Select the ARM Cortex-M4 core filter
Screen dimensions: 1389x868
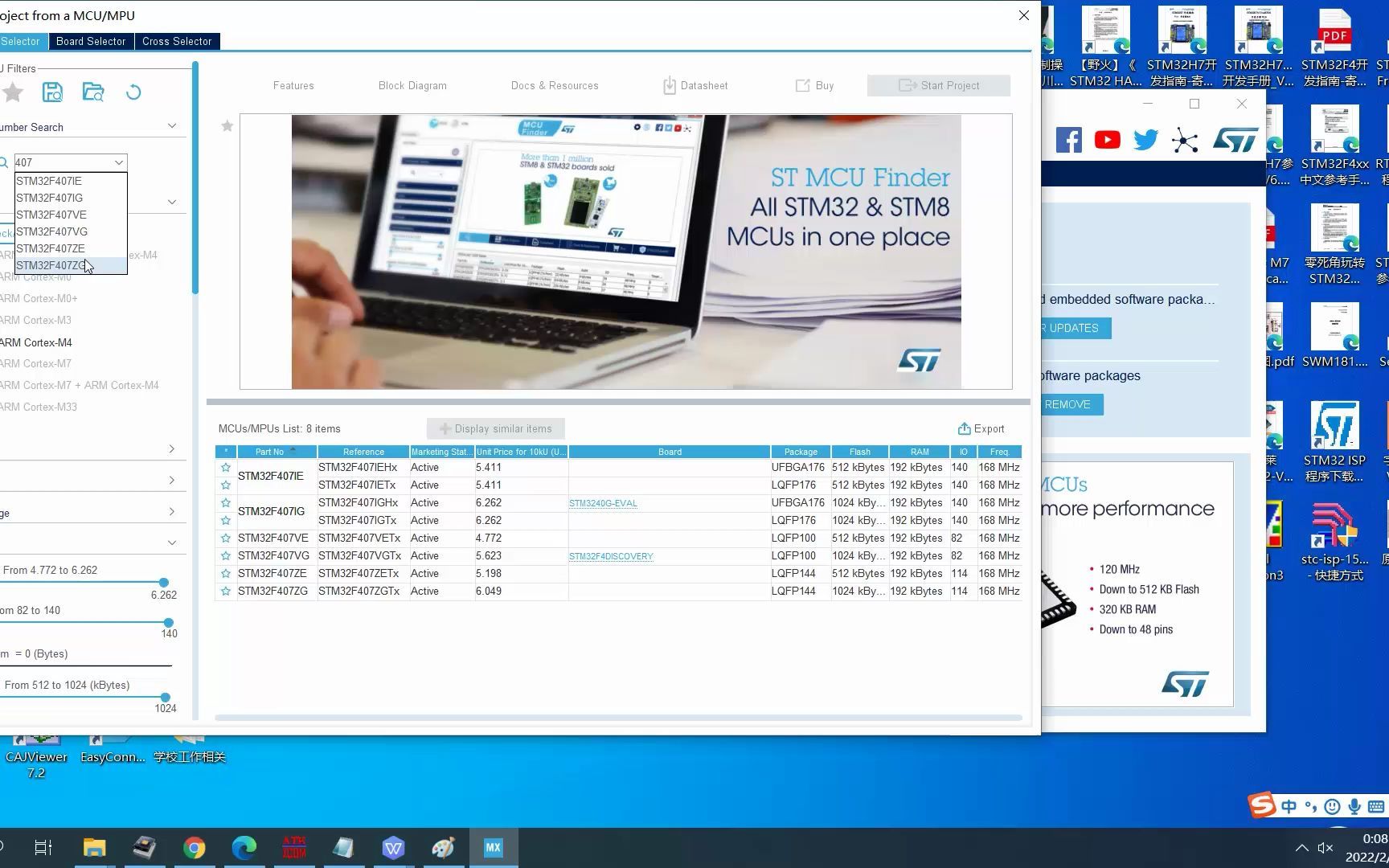click(x=36, y=342)
